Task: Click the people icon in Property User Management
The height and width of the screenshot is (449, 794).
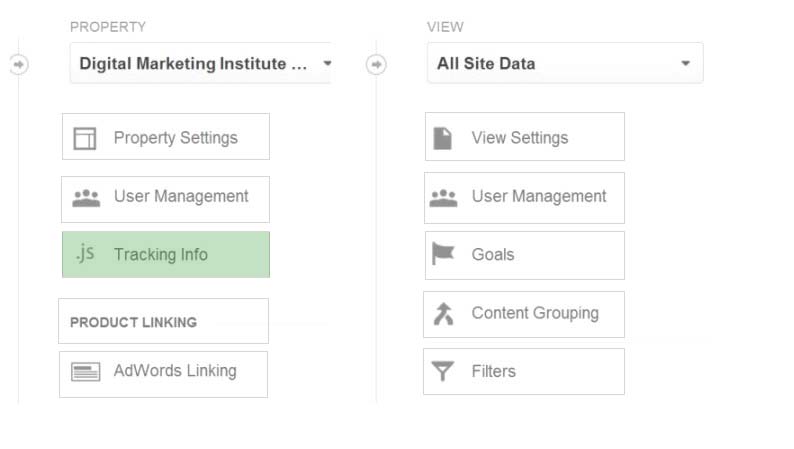Action: point(86,198)
